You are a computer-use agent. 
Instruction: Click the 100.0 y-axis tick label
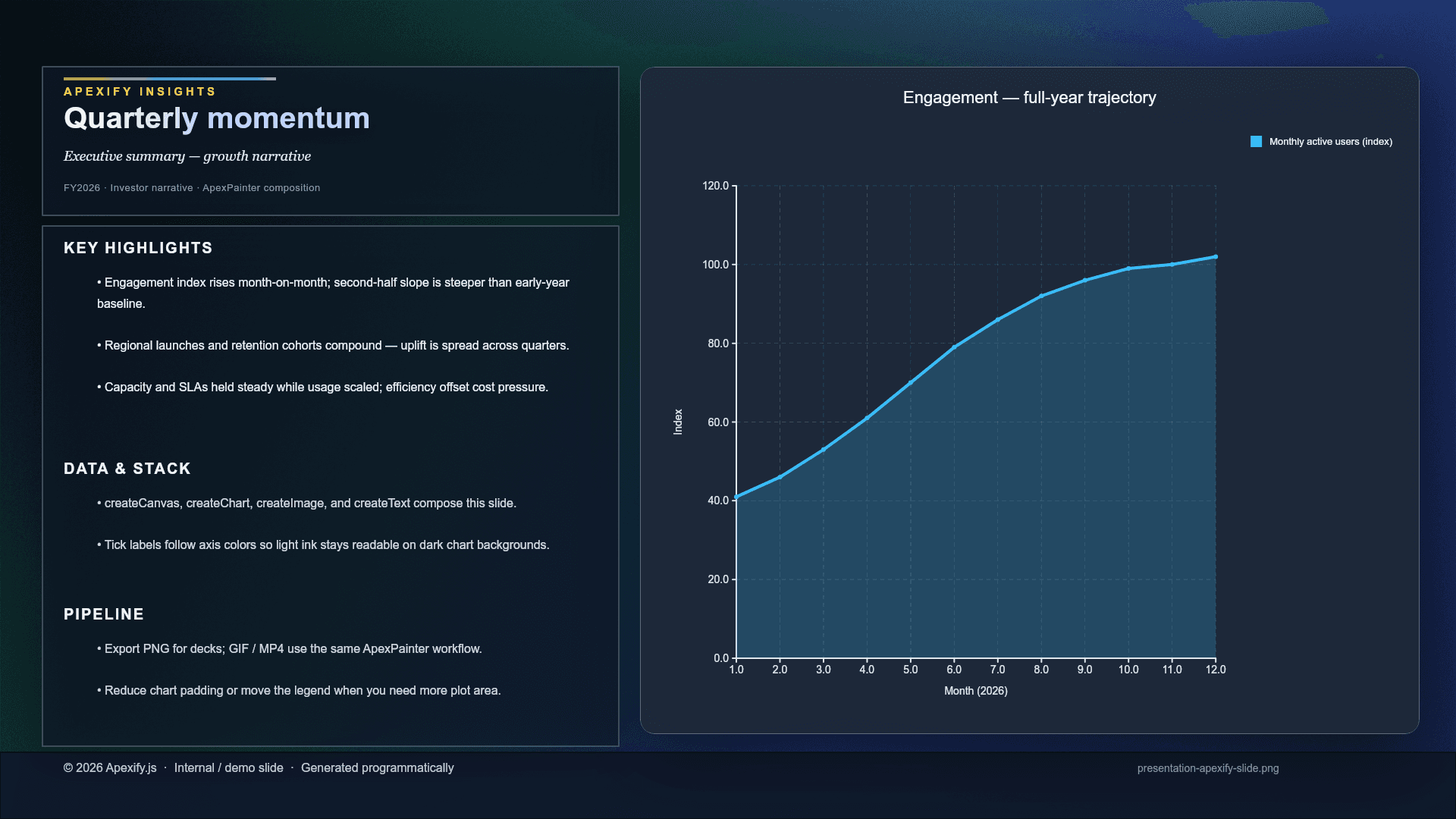[x=715, y=265]
